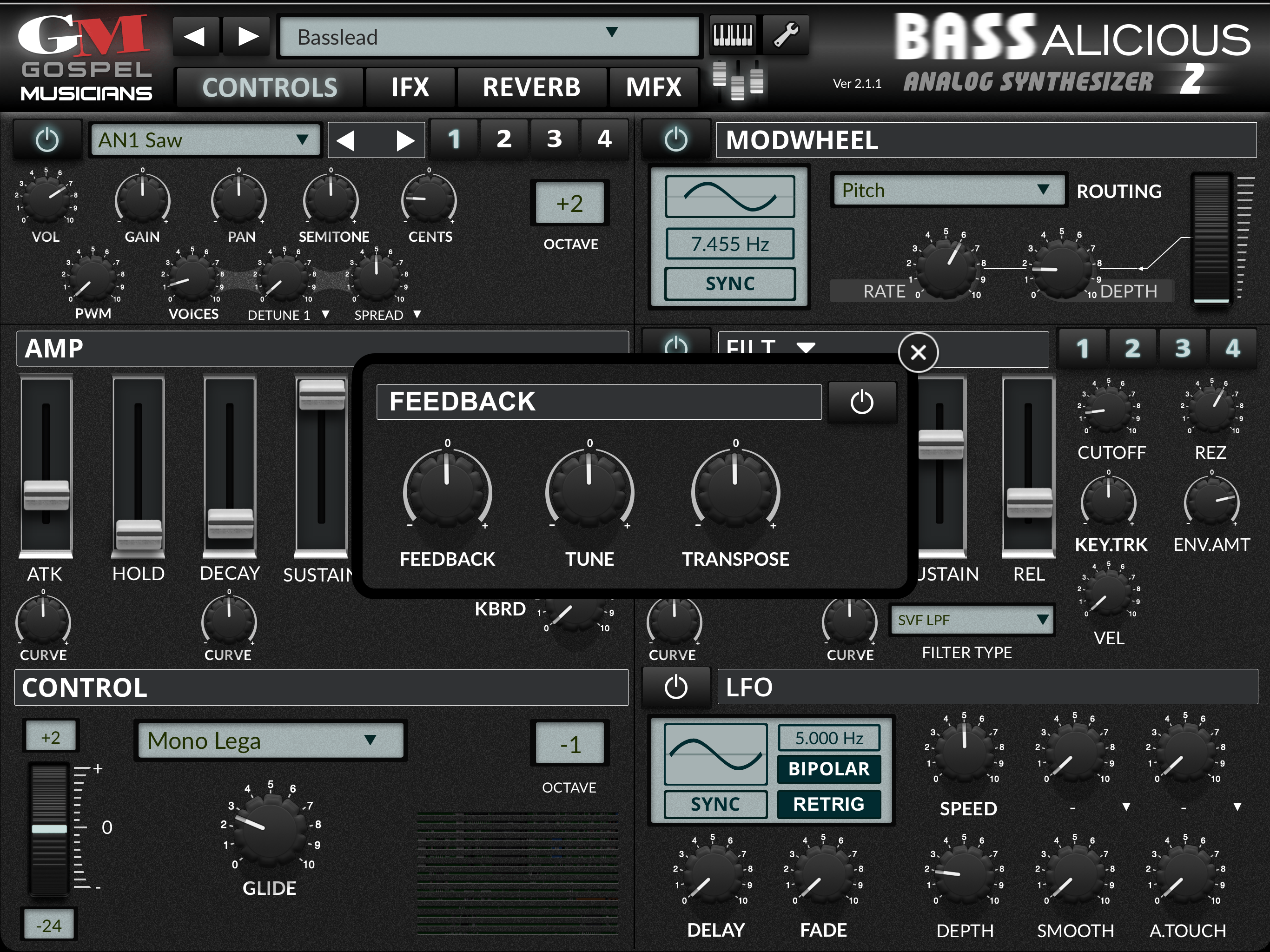Image resolution: width=1270 pixels, height=952 pixels.
Task: Power off the FEEDBACK effect popup
Action: [863, 401]
